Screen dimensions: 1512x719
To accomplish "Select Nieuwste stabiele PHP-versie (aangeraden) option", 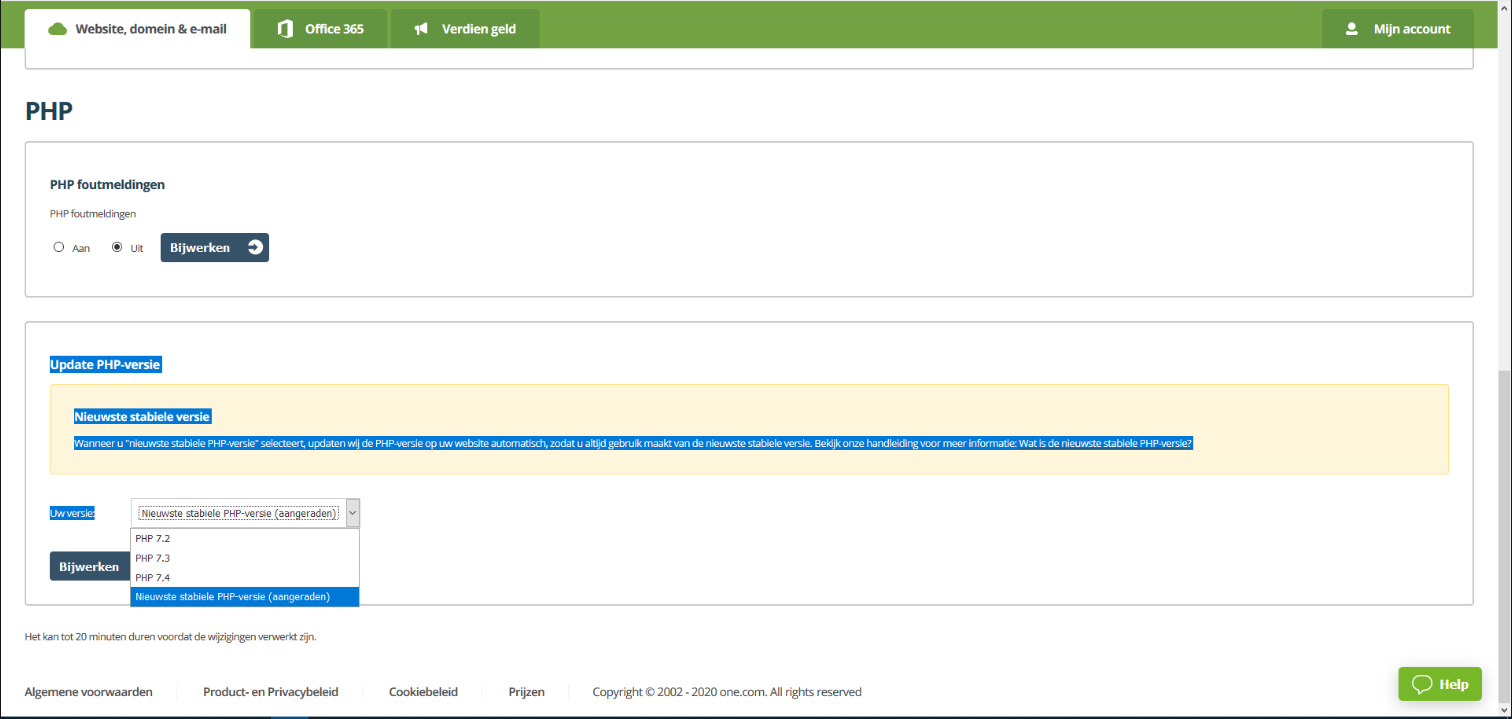I will pos(244,597).
